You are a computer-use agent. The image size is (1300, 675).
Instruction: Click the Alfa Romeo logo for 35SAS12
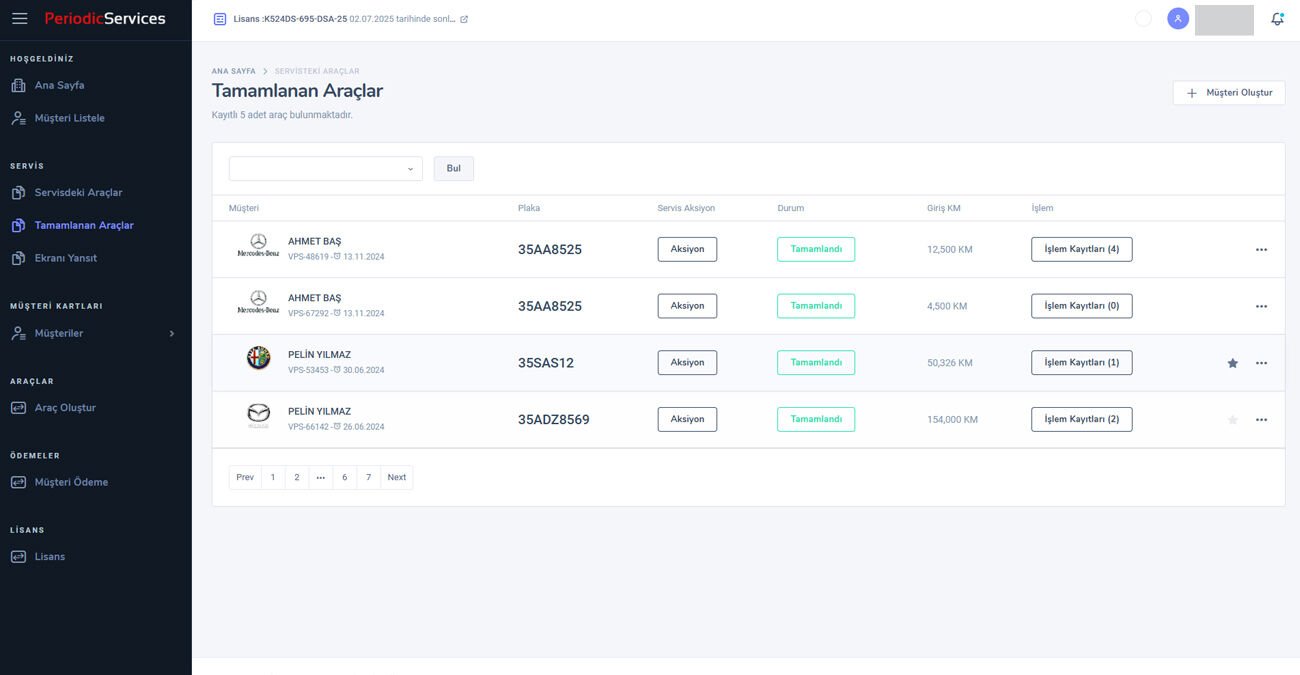pos(258,358)
